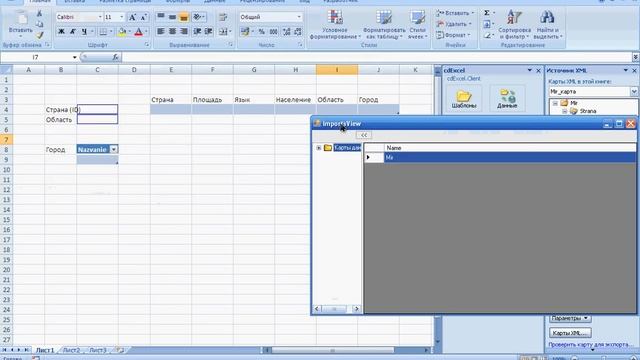Image resolution: width=640 pixels, height=360 pixels.
Task: Toggle italic (К) formatting
Action: tap(73, 31)
